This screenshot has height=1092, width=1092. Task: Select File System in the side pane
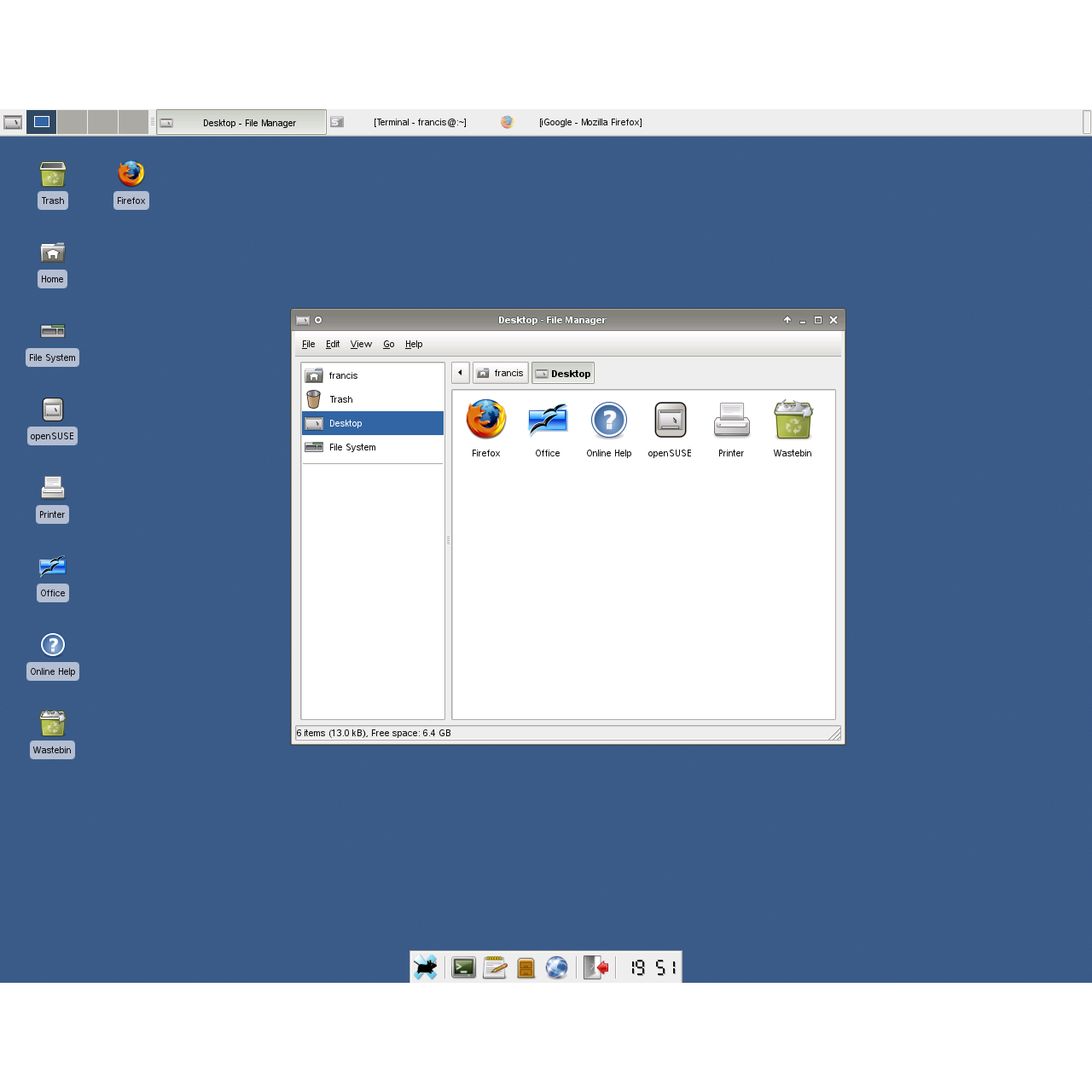coord(352,447)
